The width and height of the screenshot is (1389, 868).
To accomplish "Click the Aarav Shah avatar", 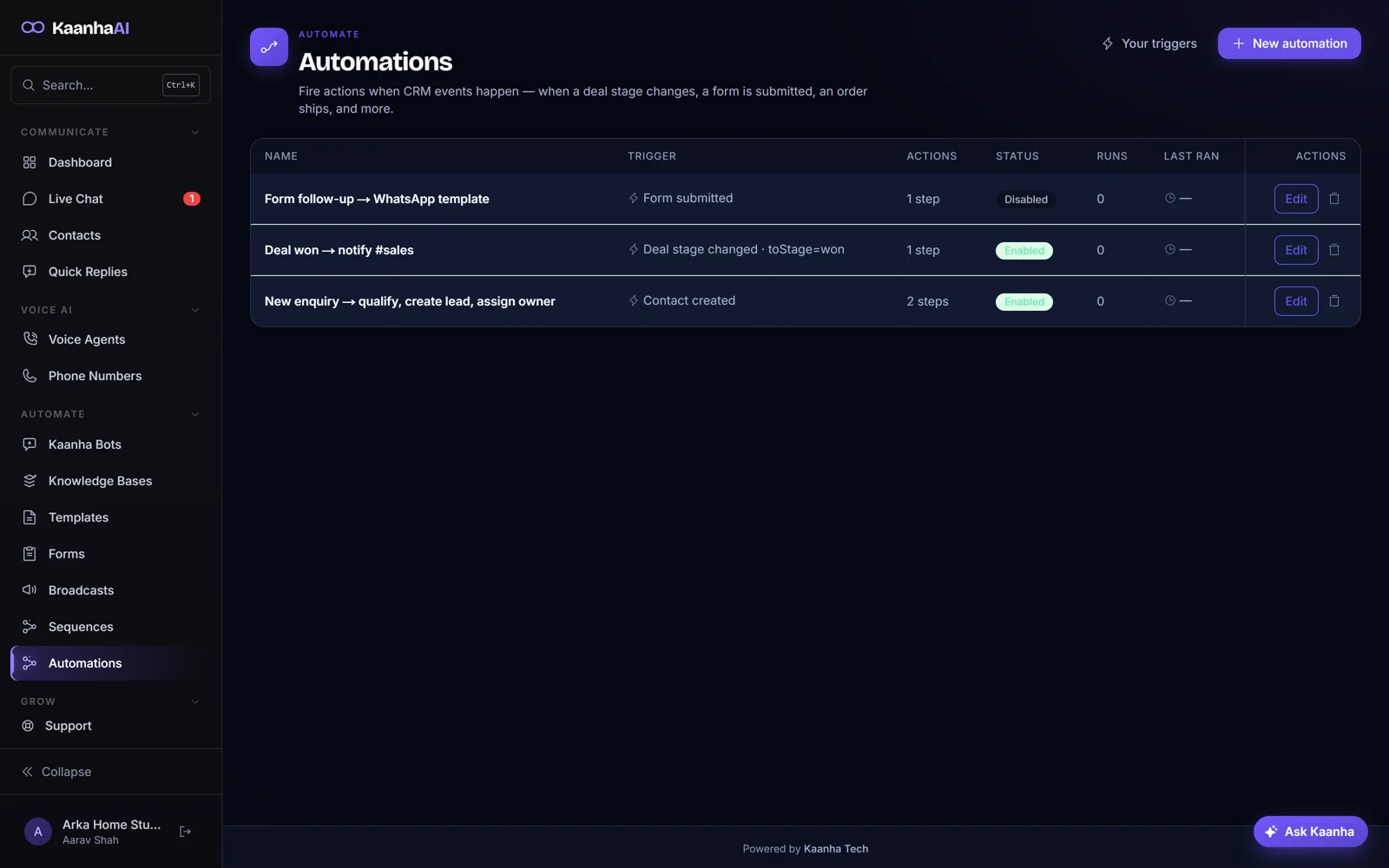I will pos(37,832).
